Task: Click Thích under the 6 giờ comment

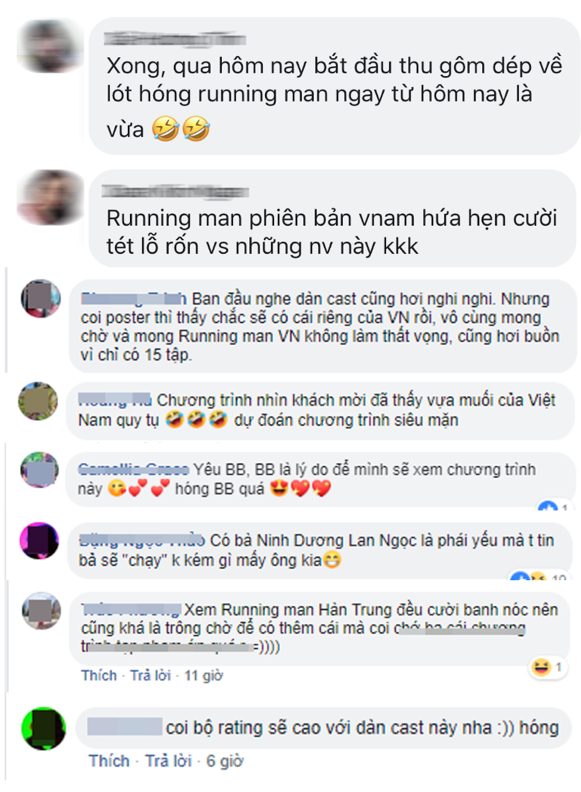Action: point(109,761)
